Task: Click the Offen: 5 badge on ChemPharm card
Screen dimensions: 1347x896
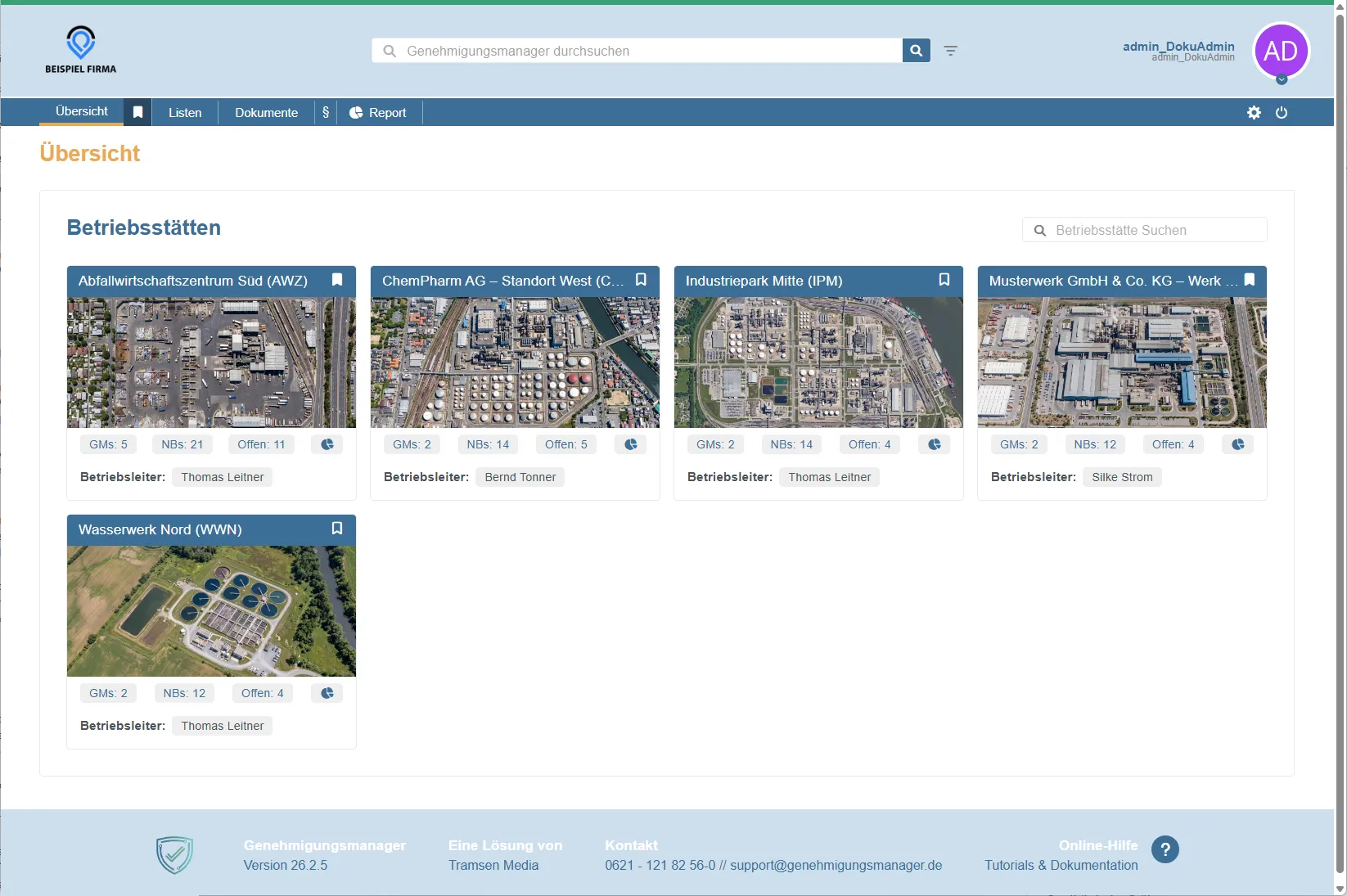Action: point(566,444)
